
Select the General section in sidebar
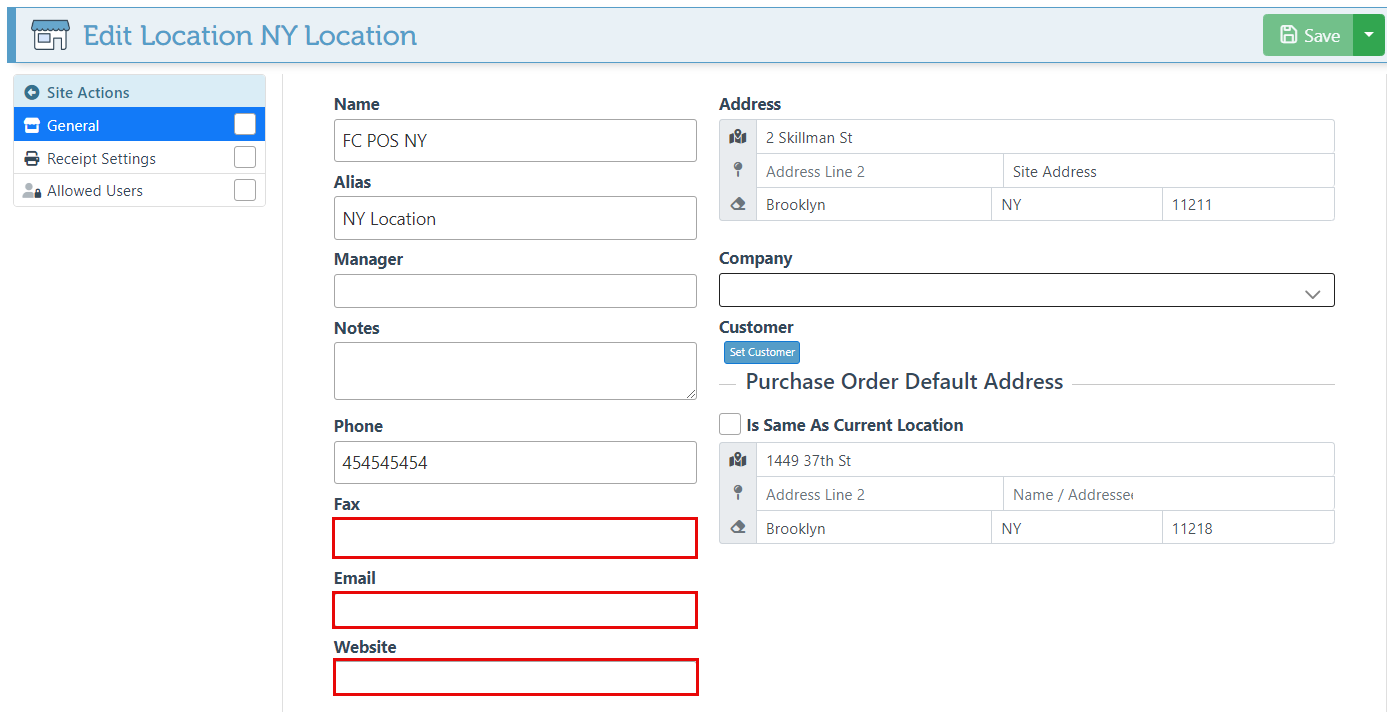[73, 125]
